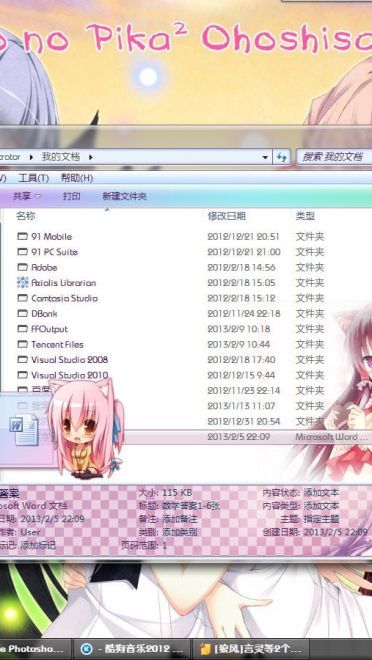Image resolution: width=372 pixels, height=660 pixels.
Task: Click 添加备注 in details pane
Action: coord(180,519)
